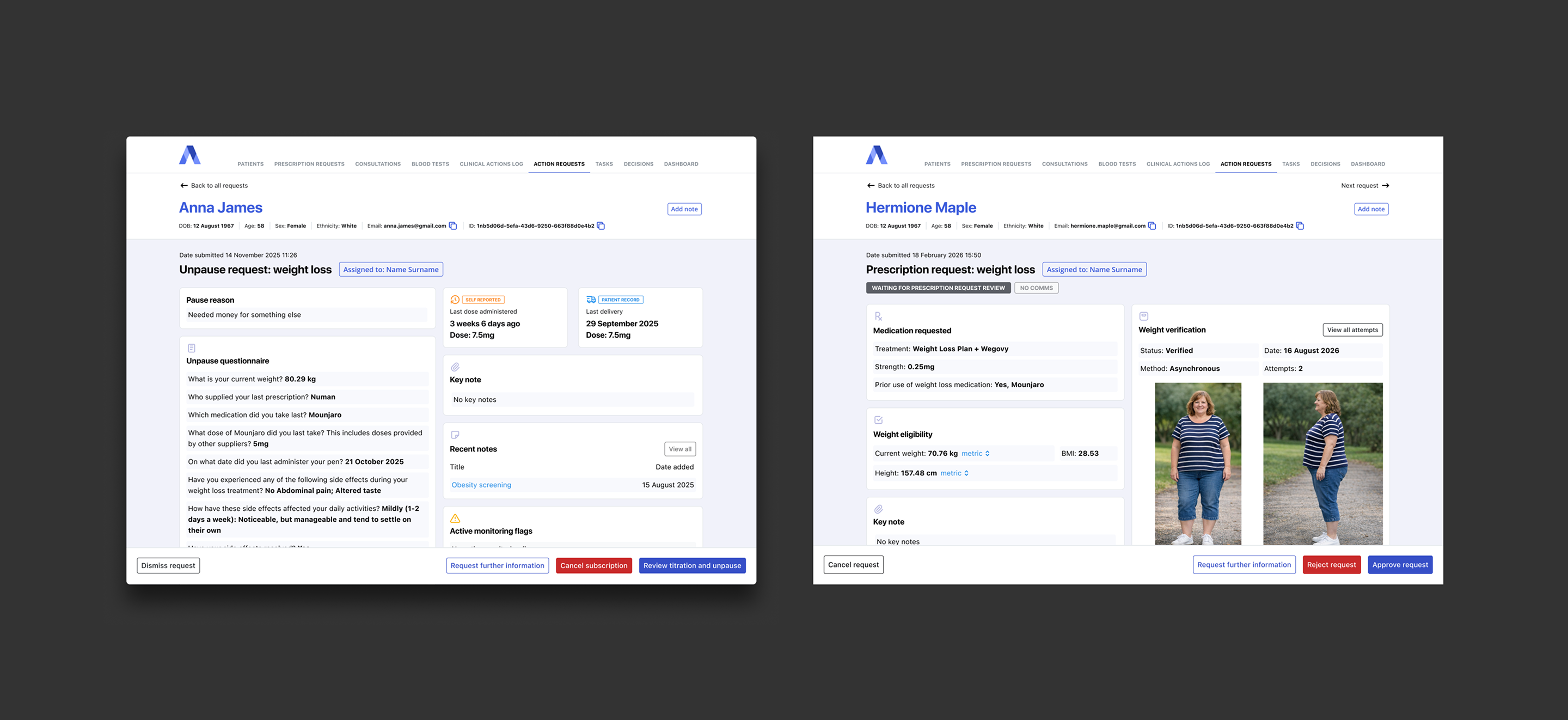Open the current weight metric unit selector
The image size is (1568, 720).
(976, 453)
